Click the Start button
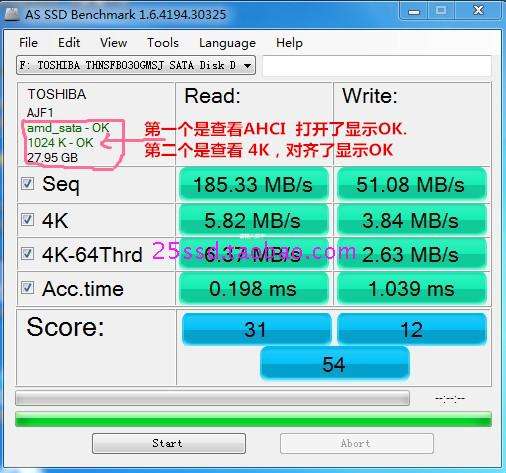The width and height of the screenshot is (506, 473). (x=169, y=443)
